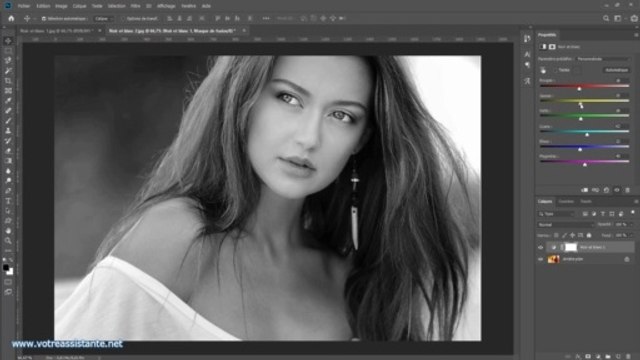Click the Magentas slider handle
This screenshot has height=360, width=640.
click(x=585, y=164)
